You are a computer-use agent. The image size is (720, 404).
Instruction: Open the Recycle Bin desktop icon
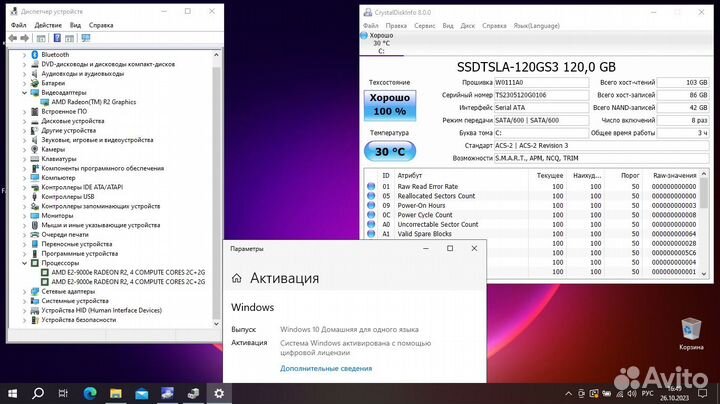(691, 333)
